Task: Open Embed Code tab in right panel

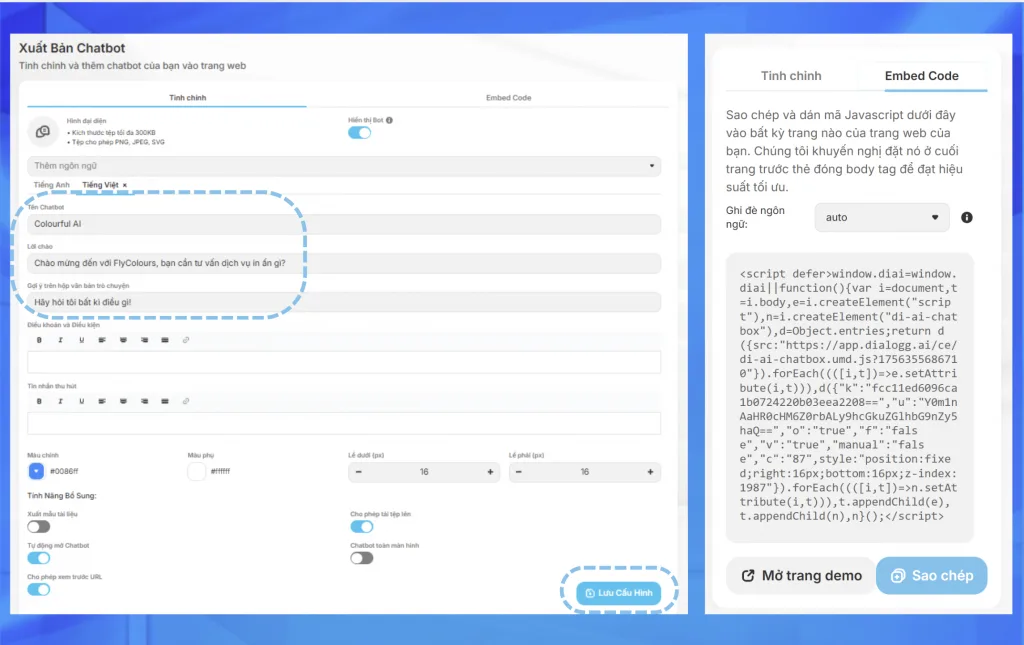Action: 921,76
